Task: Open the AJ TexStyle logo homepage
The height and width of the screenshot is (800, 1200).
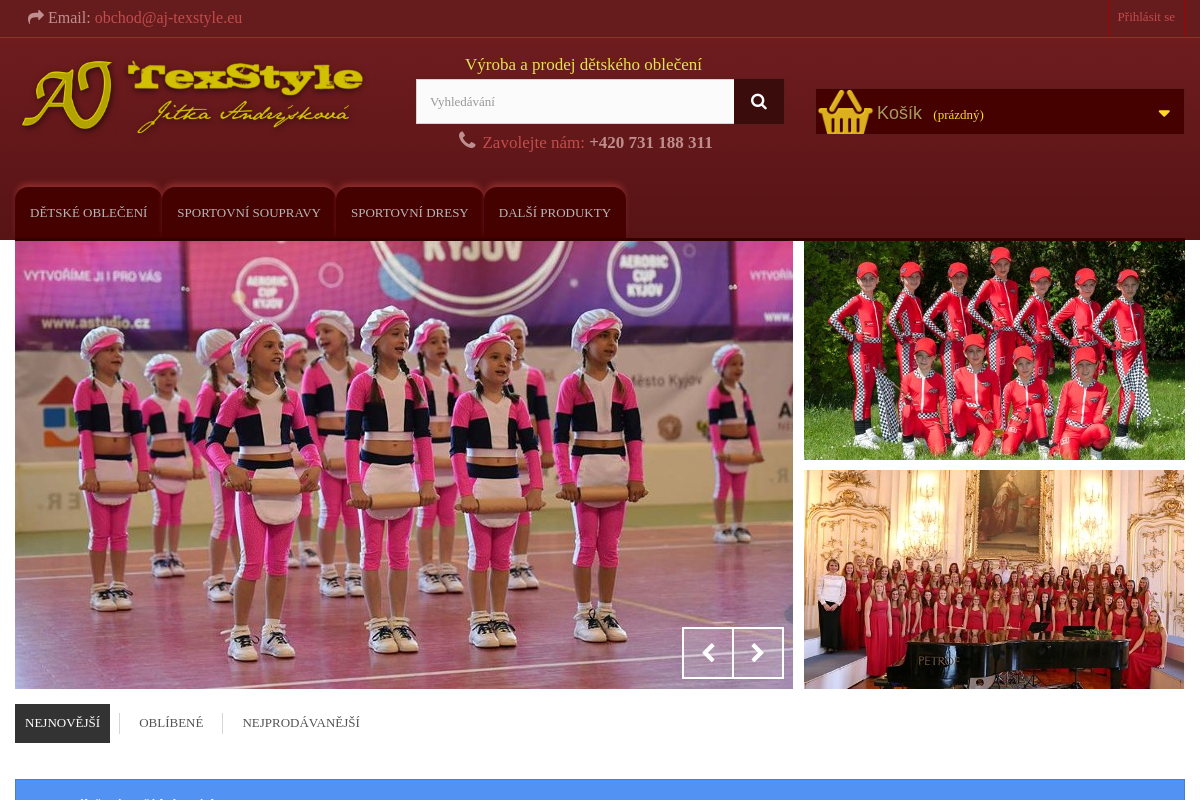Action: [x=193, y=97]
